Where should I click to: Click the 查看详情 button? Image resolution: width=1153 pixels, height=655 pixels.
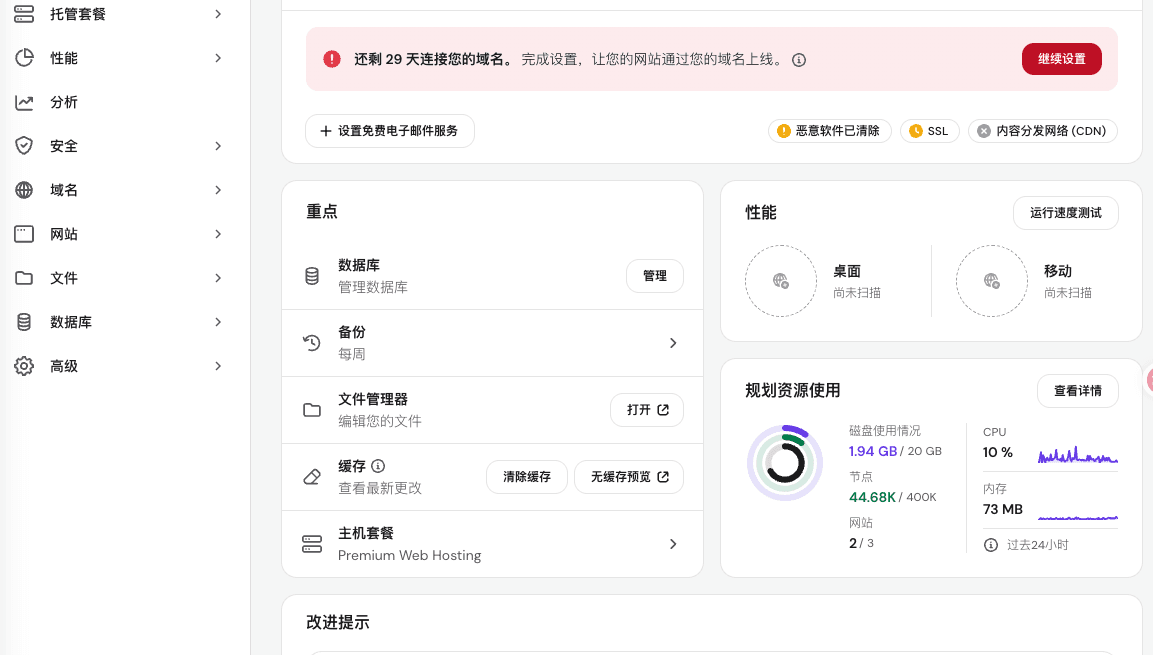click(1078, 390)
